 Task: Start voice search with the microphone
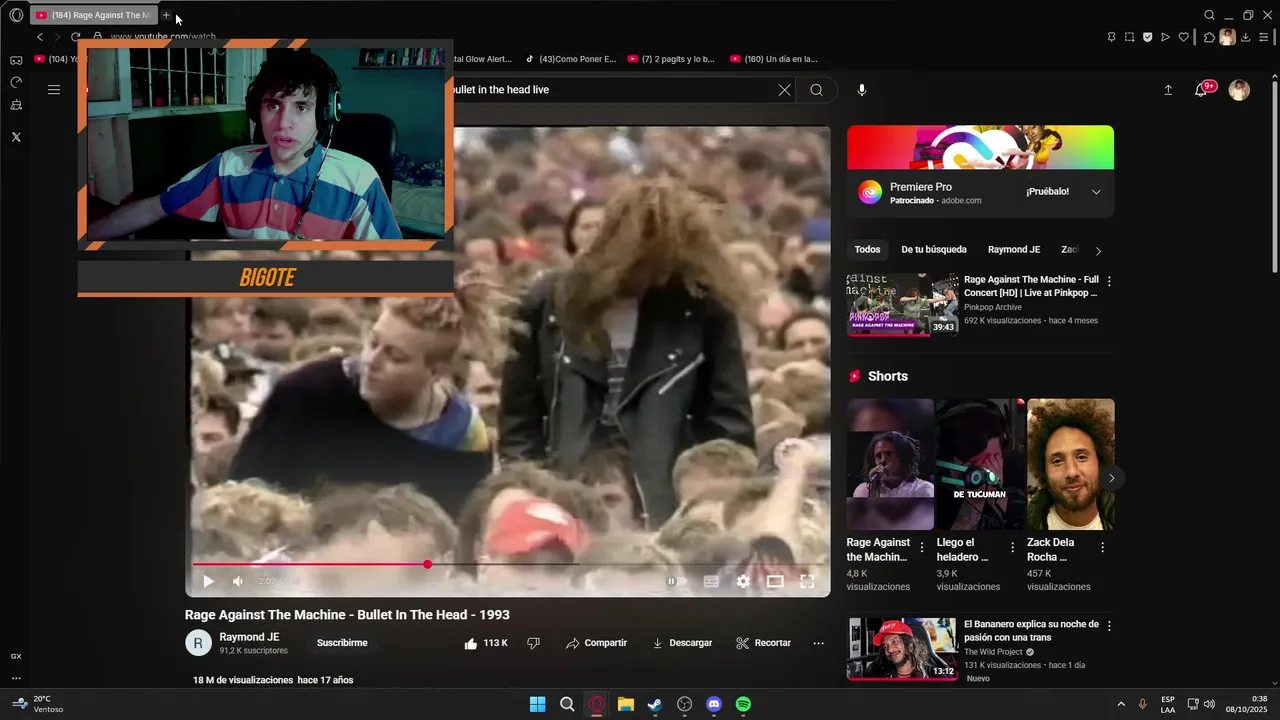862,90
